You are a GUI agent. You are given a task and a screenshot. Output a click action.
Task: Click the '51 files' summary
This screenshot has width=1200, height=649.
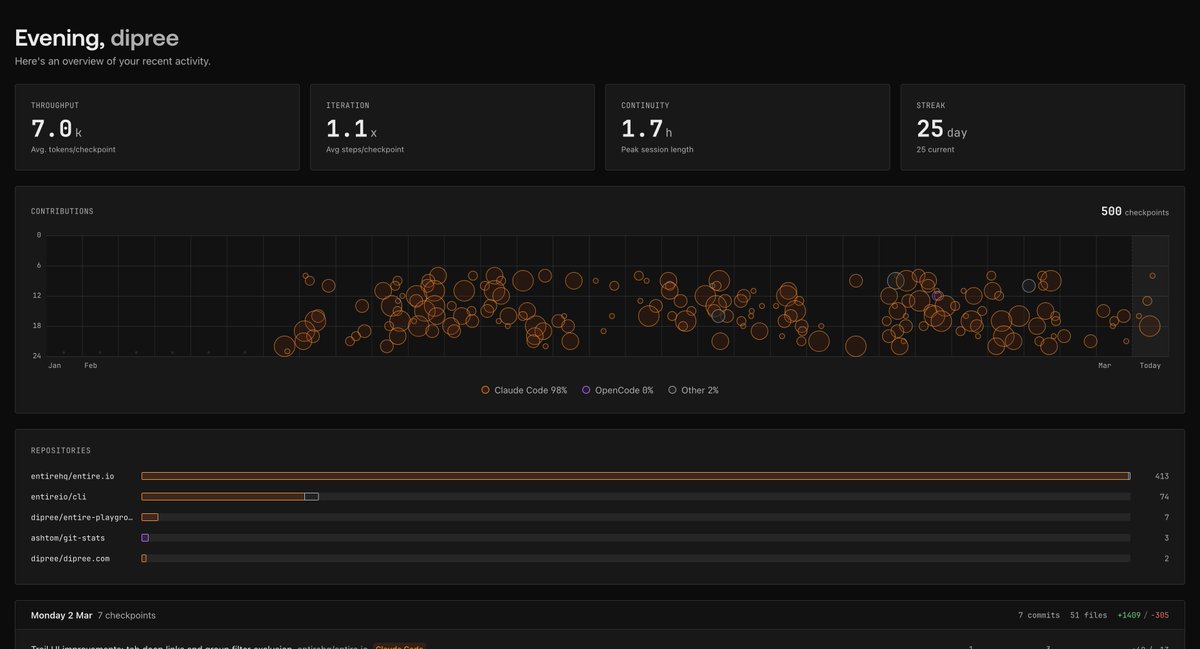click(1088, 615)
